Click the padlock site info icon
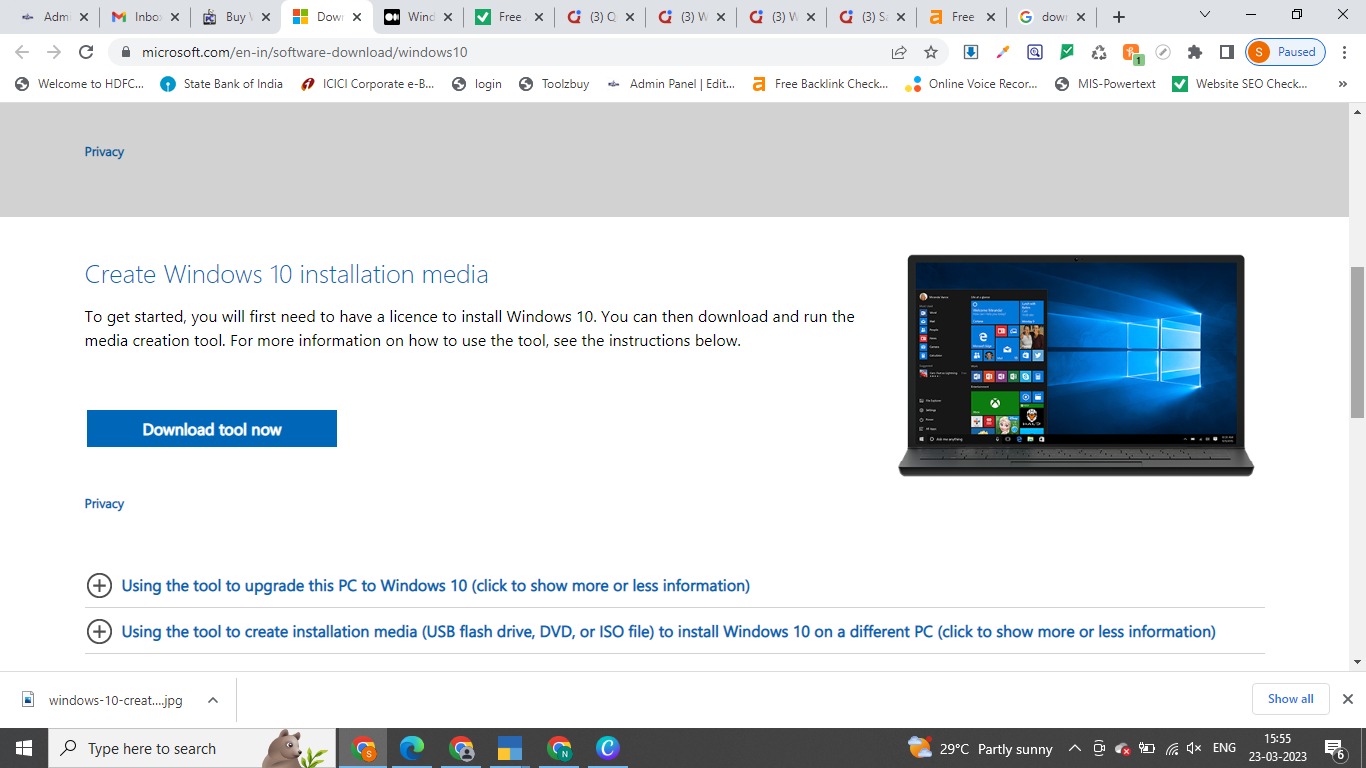This screenshot has width=1366, height=768. [x=126, y=52]
